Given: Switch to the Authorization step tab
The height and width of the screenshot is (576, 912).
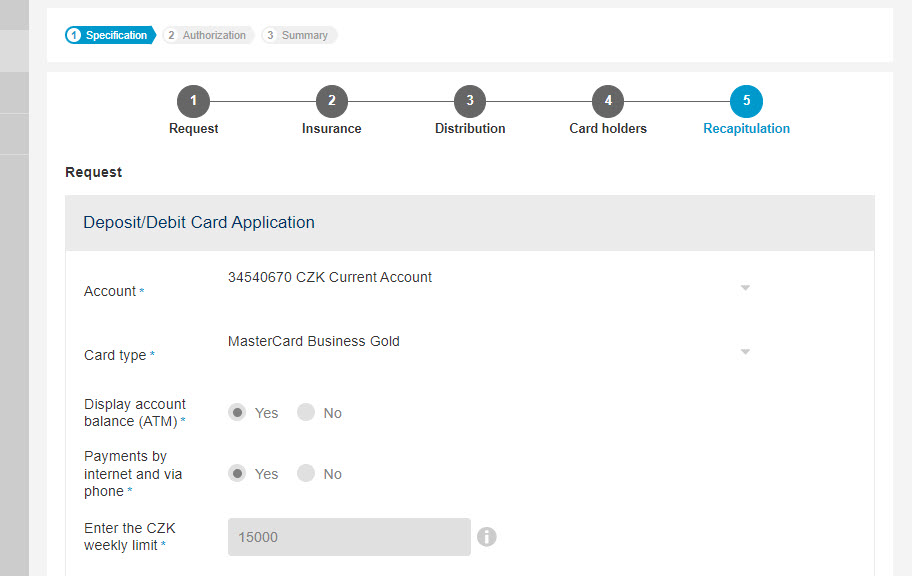Looking at the screenshot, I should [x=208, y=35].
